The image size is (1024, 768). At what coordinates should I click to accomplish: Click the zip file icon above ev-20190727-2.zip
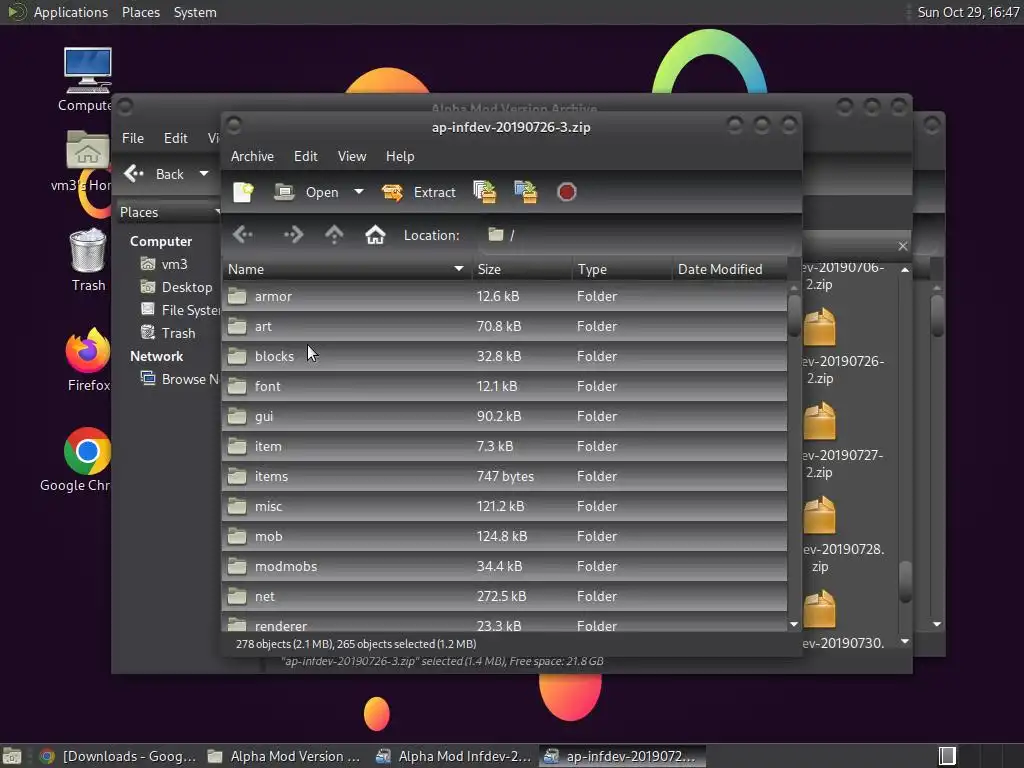(x=820, y=421)
